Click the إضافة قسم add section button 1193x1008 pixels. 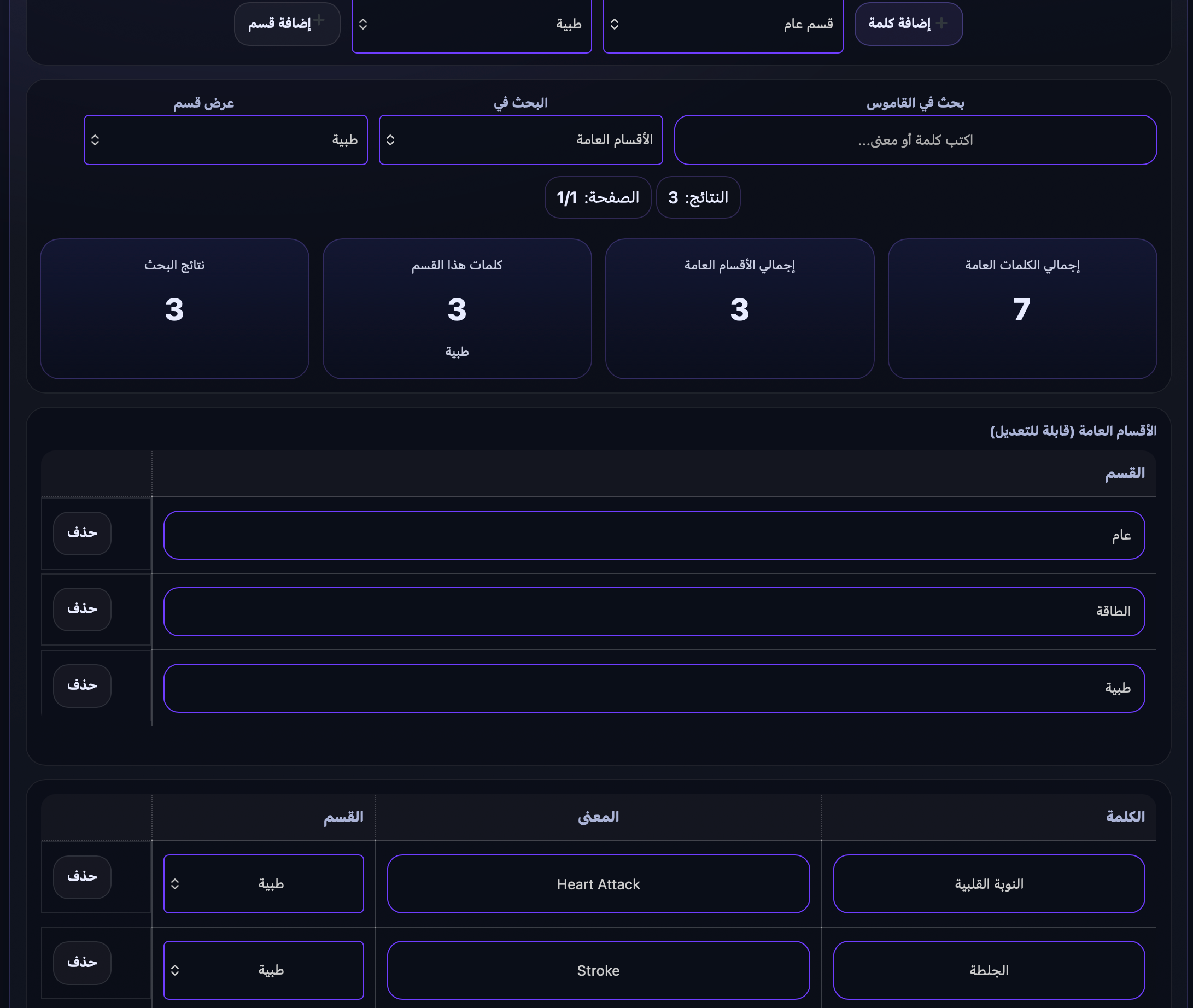(x=287, y=24)
